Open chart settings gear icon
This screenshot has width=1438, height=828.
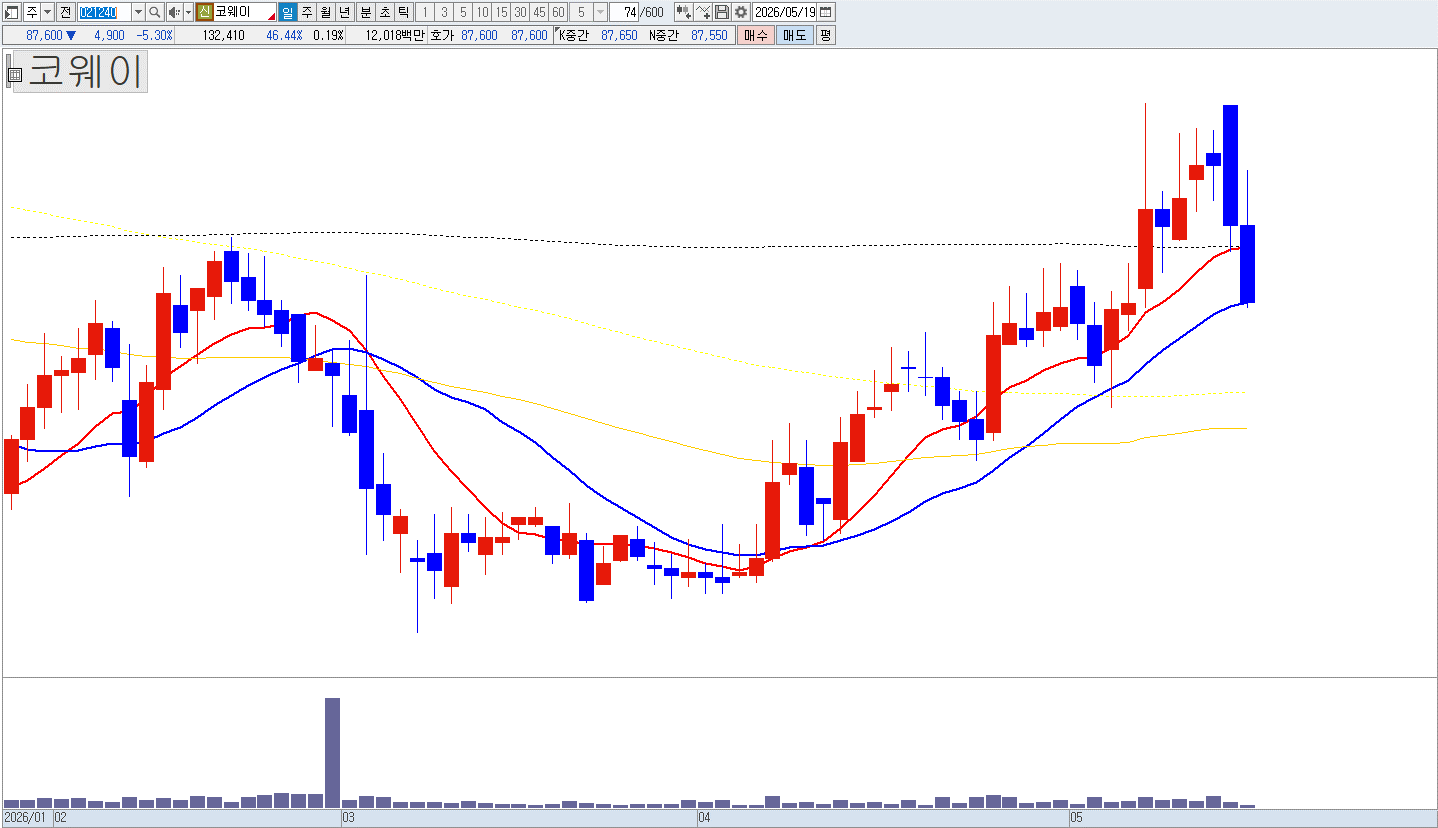click(740, 12)
